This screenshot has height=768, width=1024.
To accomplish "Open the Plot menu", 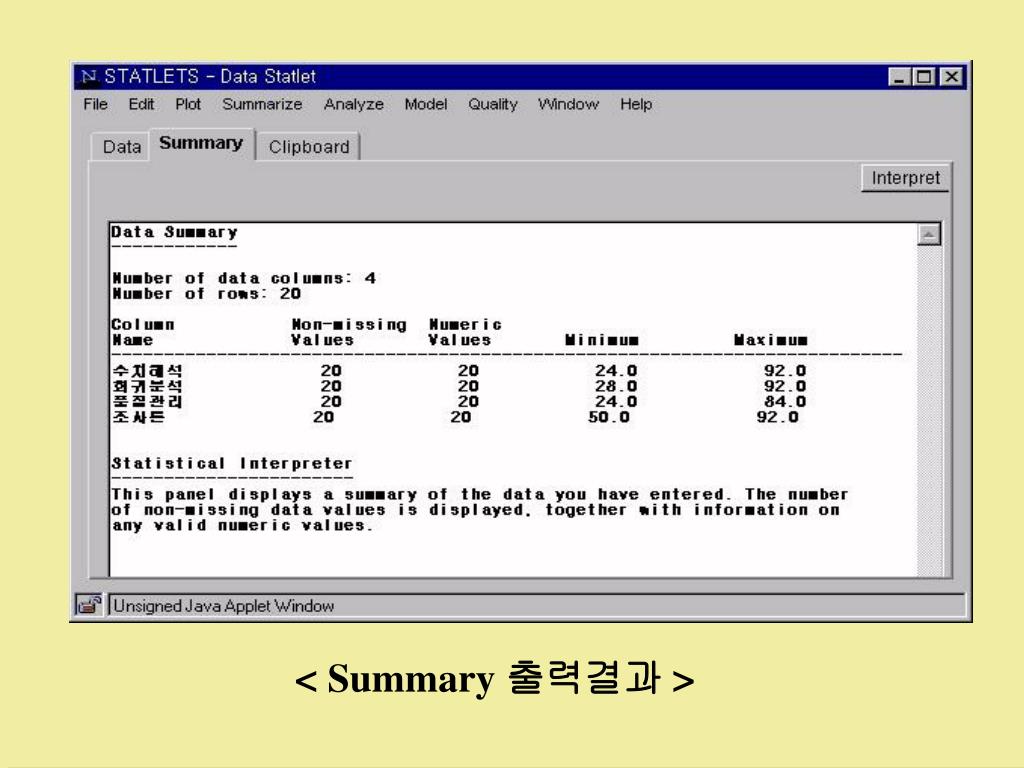I will pos(188,104).
